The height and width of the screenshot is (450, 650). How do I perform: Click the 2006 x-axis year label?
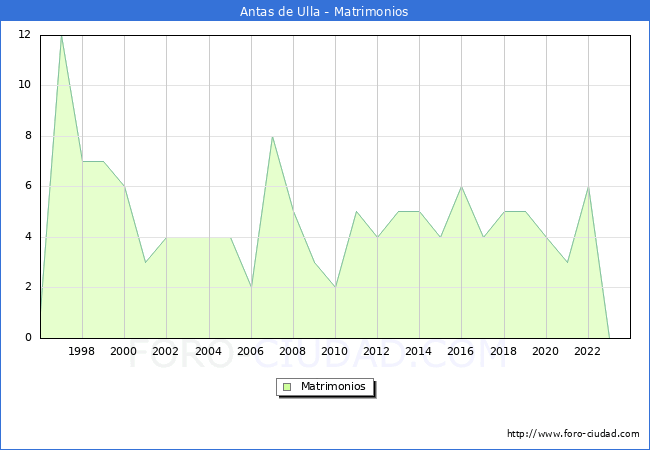[250, 352]
